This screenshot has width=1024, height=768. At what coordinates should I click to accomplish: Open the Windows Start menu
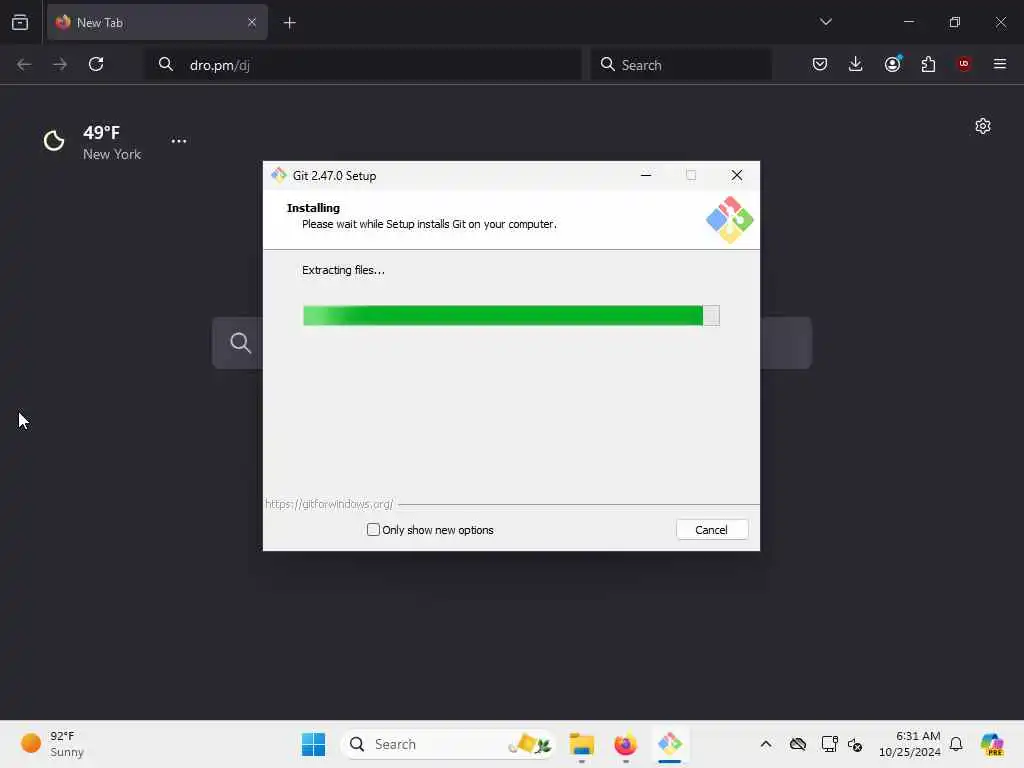[x=313, y=744]
